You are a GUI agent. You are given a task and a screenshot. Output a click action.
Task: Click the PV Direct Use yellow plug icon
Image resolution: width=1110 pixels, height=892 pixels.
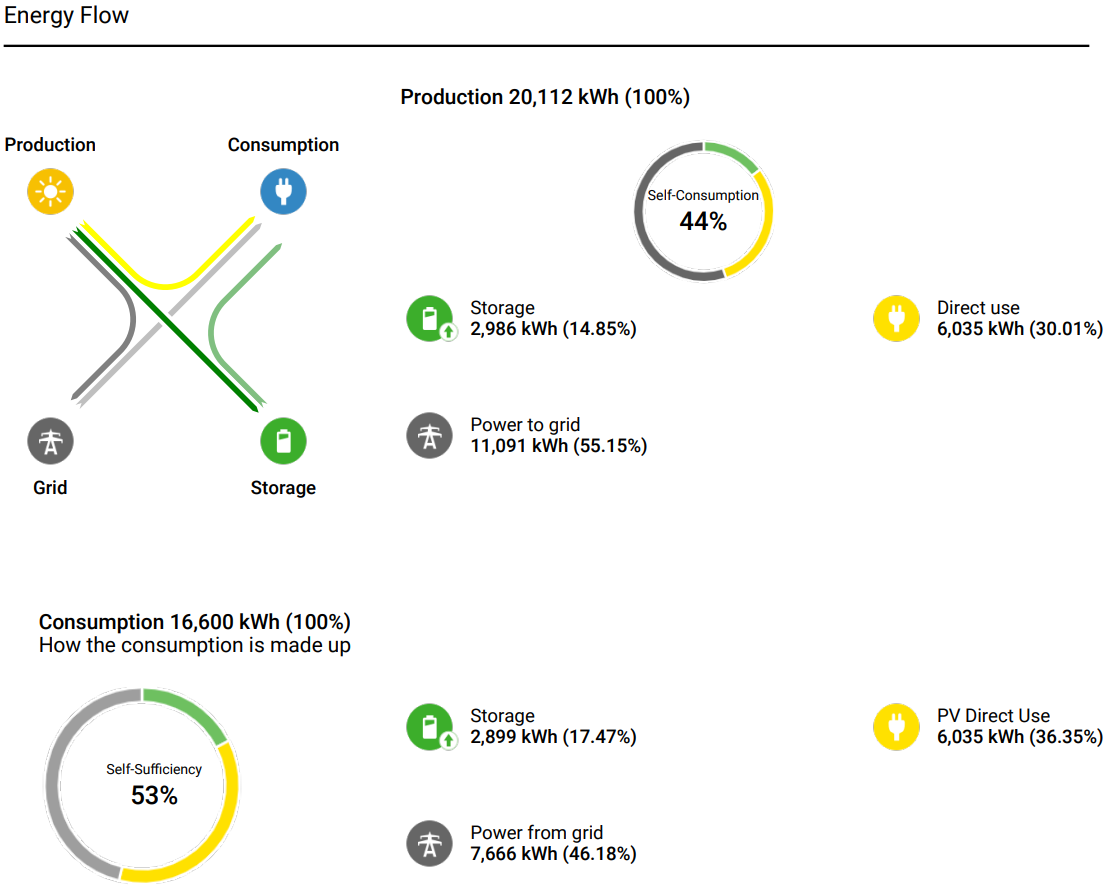point(896,726)
